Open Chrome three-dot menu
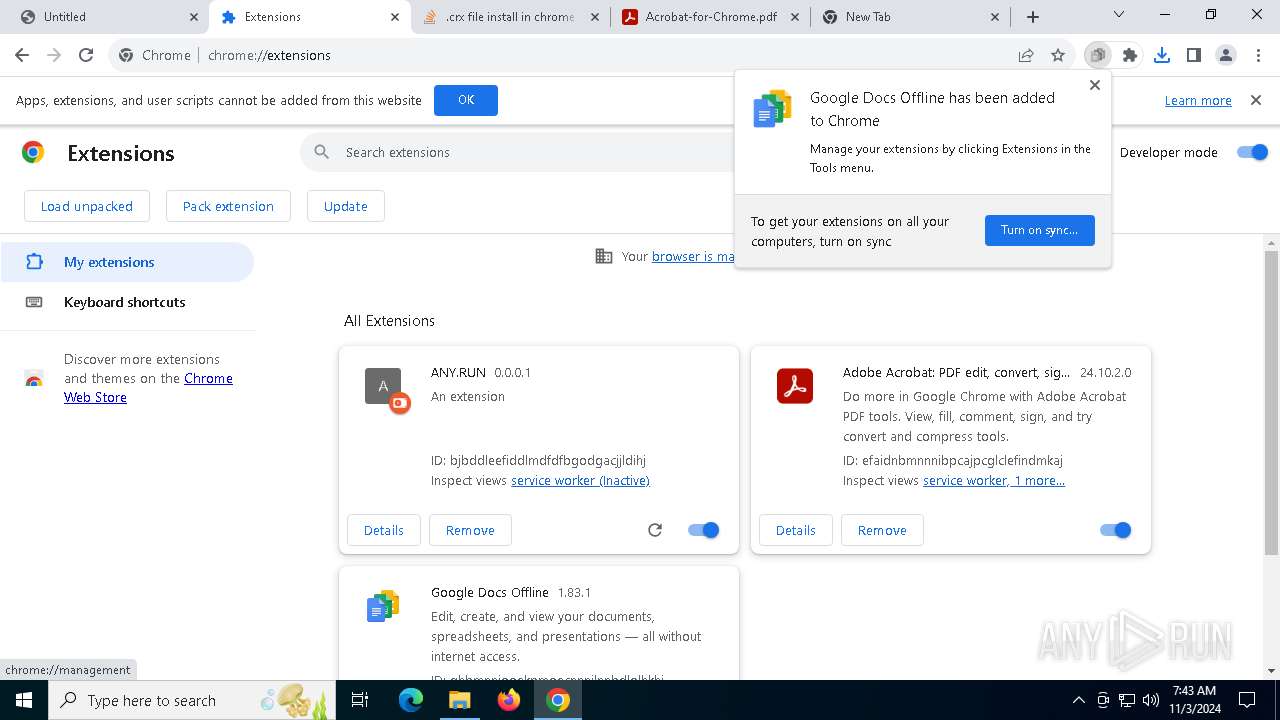This screenshot has height=720, width=1280. pyautogui.click(x=1258, y=55)
